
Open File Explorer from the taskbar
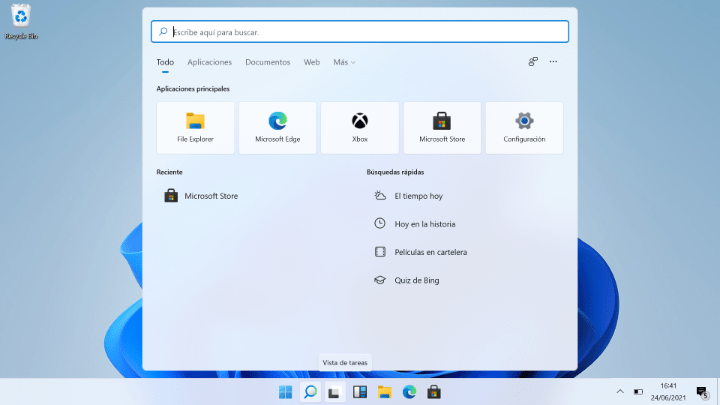point(384,392)
